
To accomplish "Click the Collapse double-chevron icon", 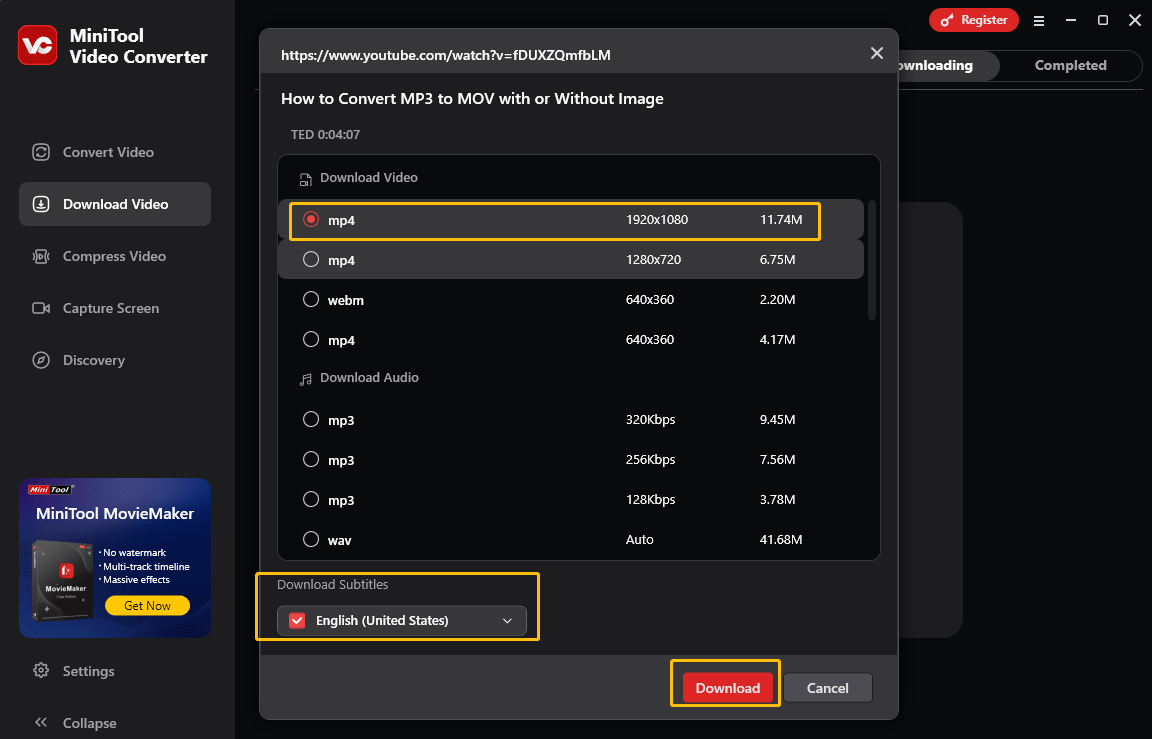I will [x=41, y=722].
